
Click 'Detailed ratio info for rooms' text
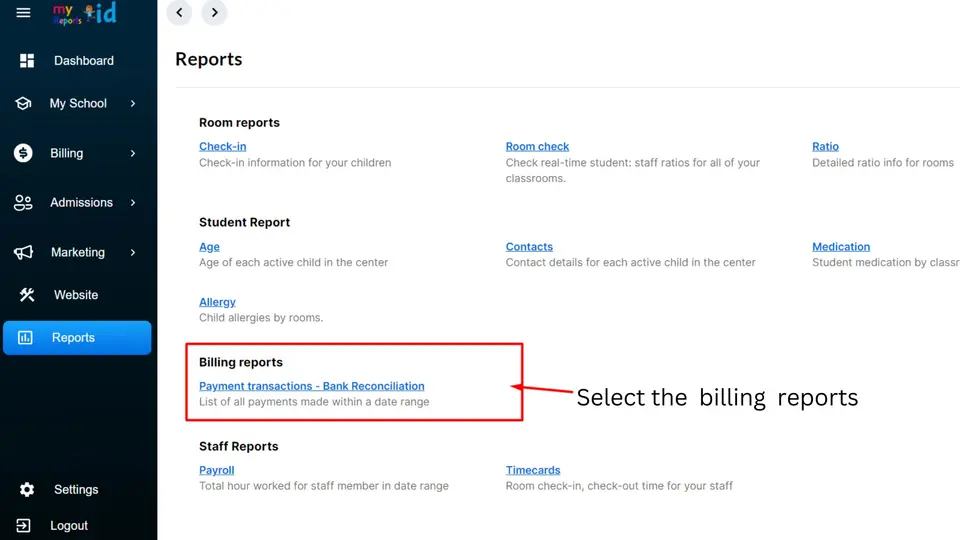(883, 162)
